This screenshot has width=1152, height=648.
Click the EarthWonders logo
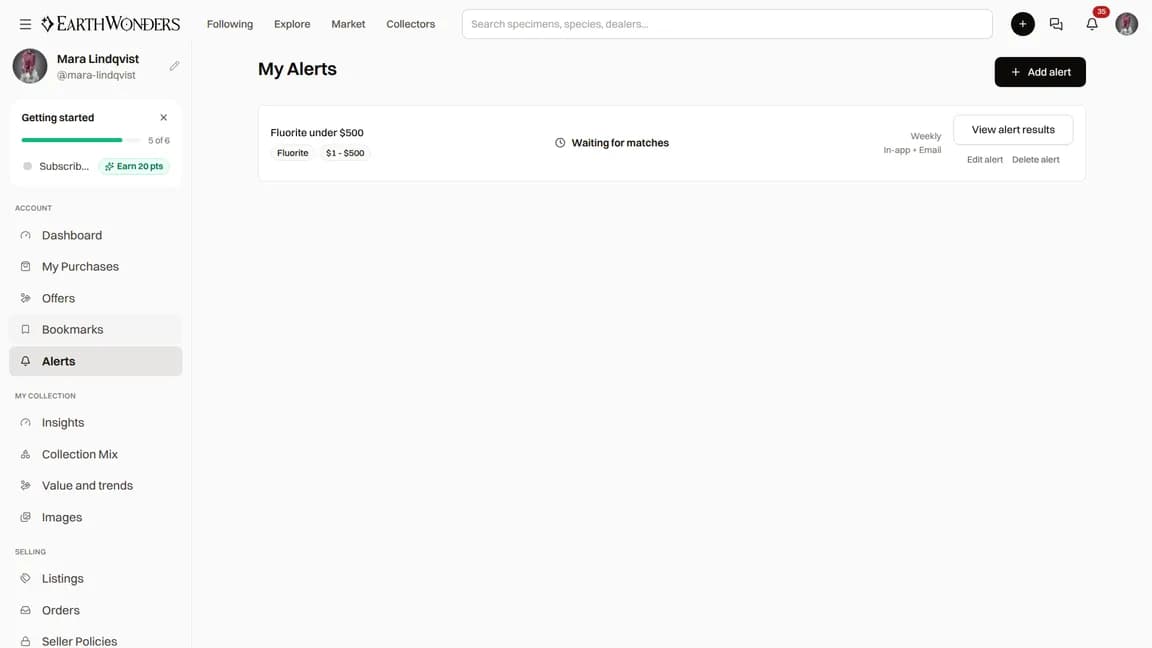(x=110, y=24)
